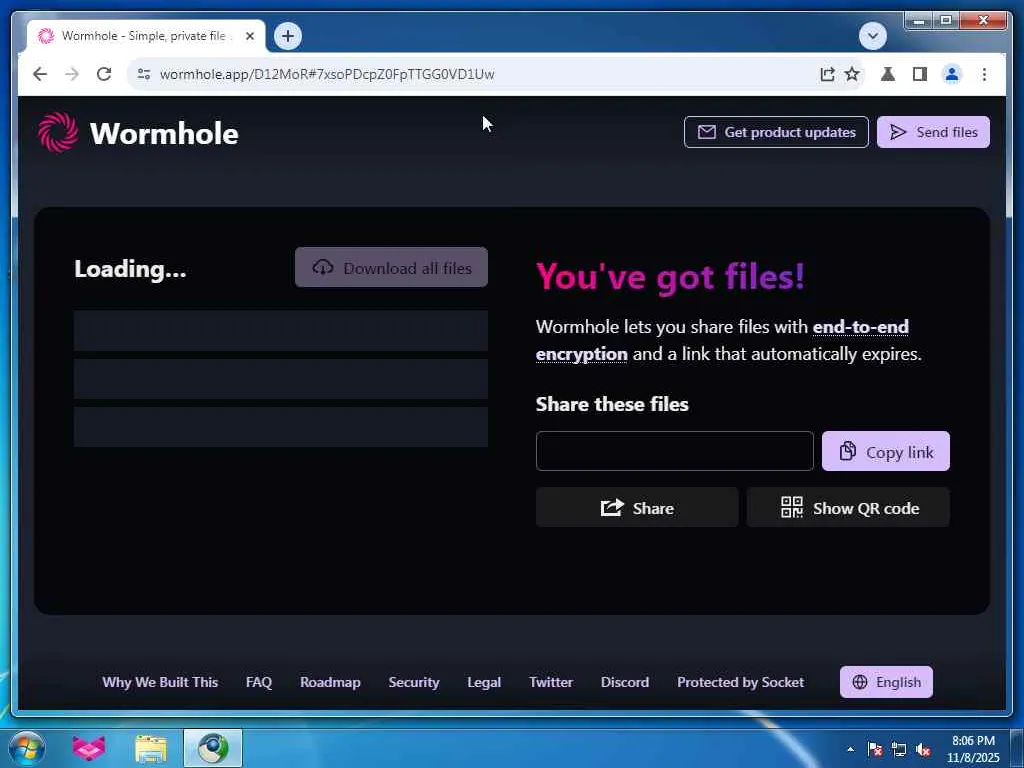This screenshot has height=768, width=1024.
Task: Open the Security footer link
Action: point(413,682)
